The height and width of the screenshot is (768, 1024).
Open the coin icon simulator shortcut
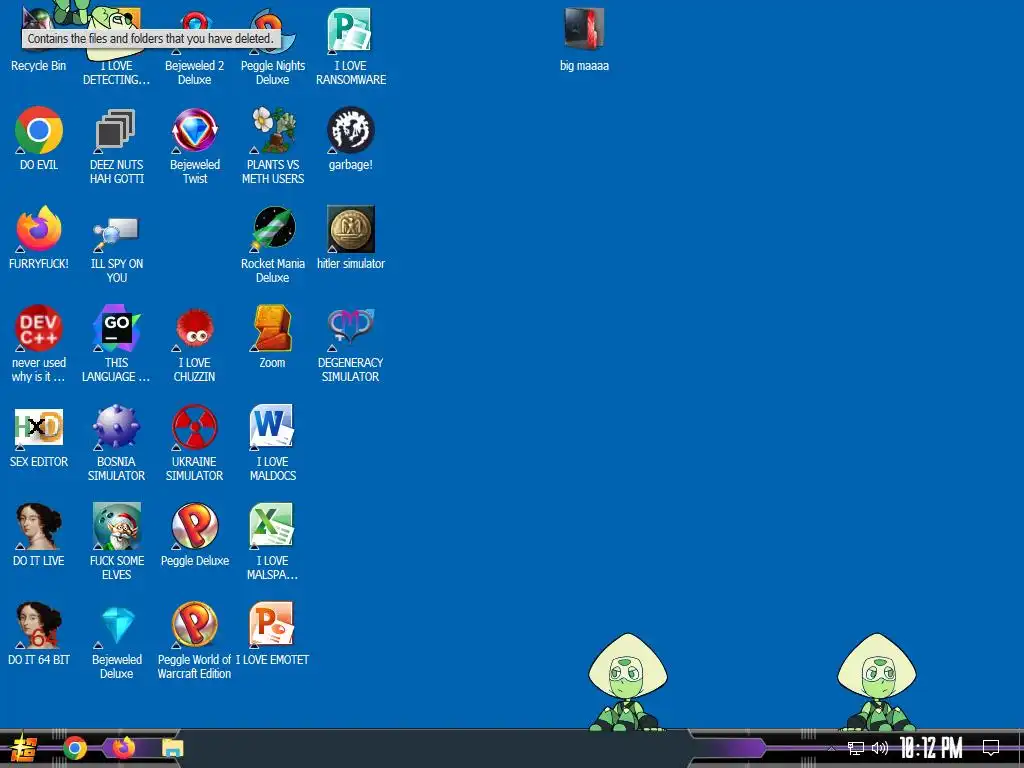[x=351, y=237]
